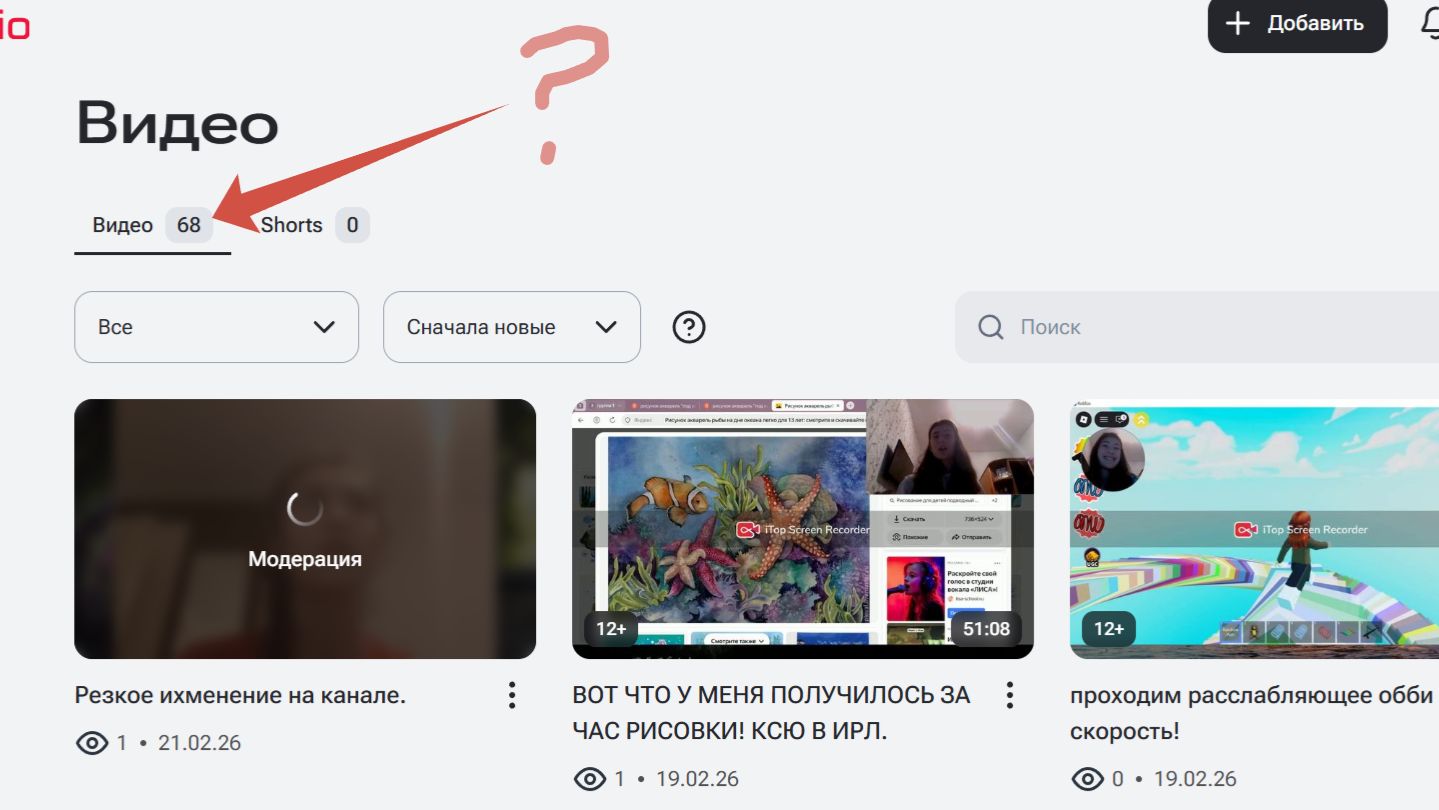Screen dimensions: 1439x810
Task: Click the plus icon in Добавить
Action: (1238, 23)
